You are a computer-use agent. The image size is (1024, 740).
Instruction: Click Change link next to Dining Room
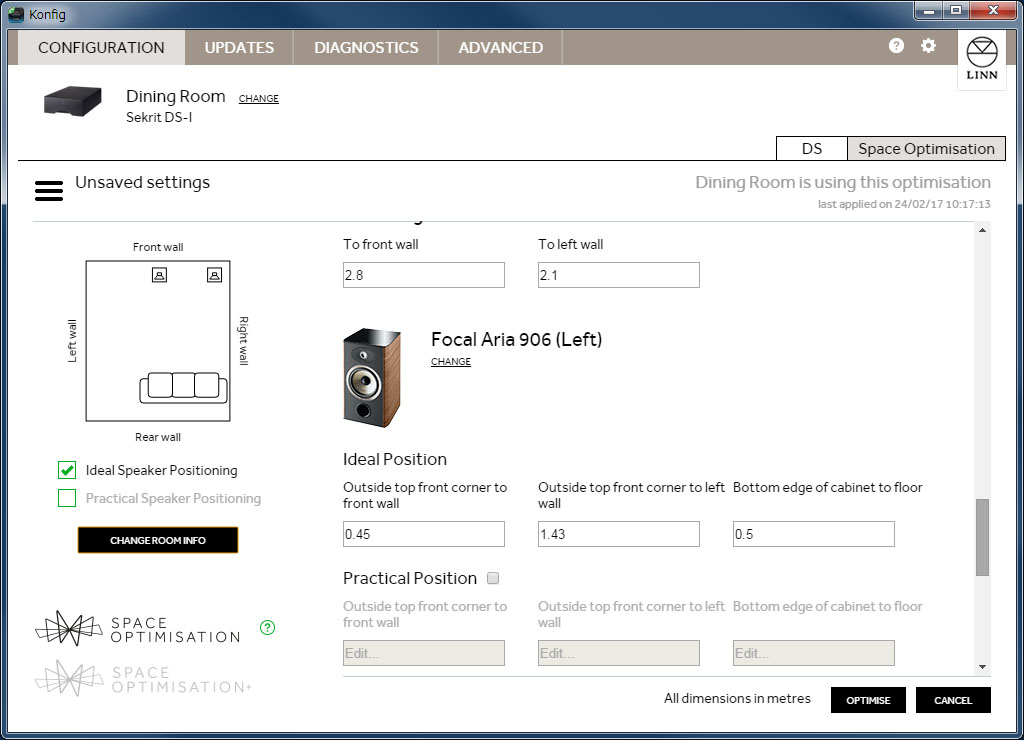pos(259,99)
